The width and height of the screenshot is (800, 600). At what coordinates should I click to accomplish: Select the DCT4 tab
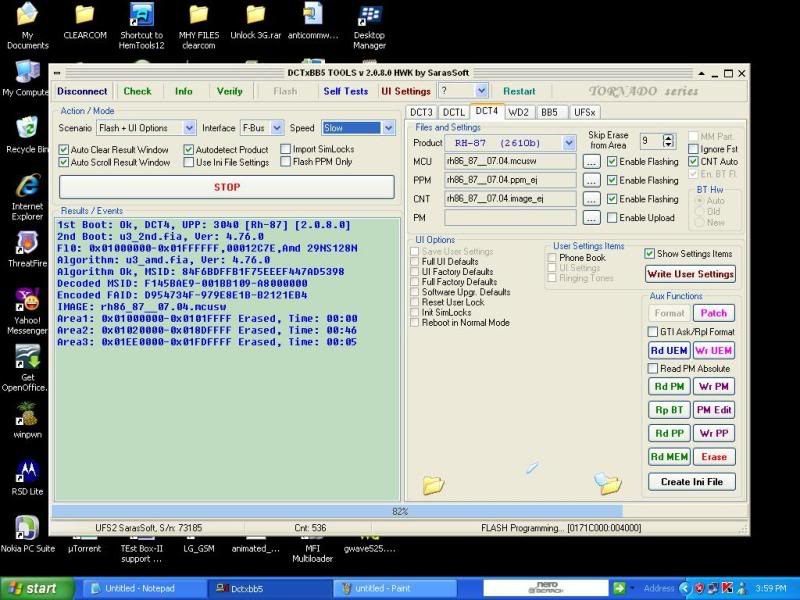pos(487,111)
